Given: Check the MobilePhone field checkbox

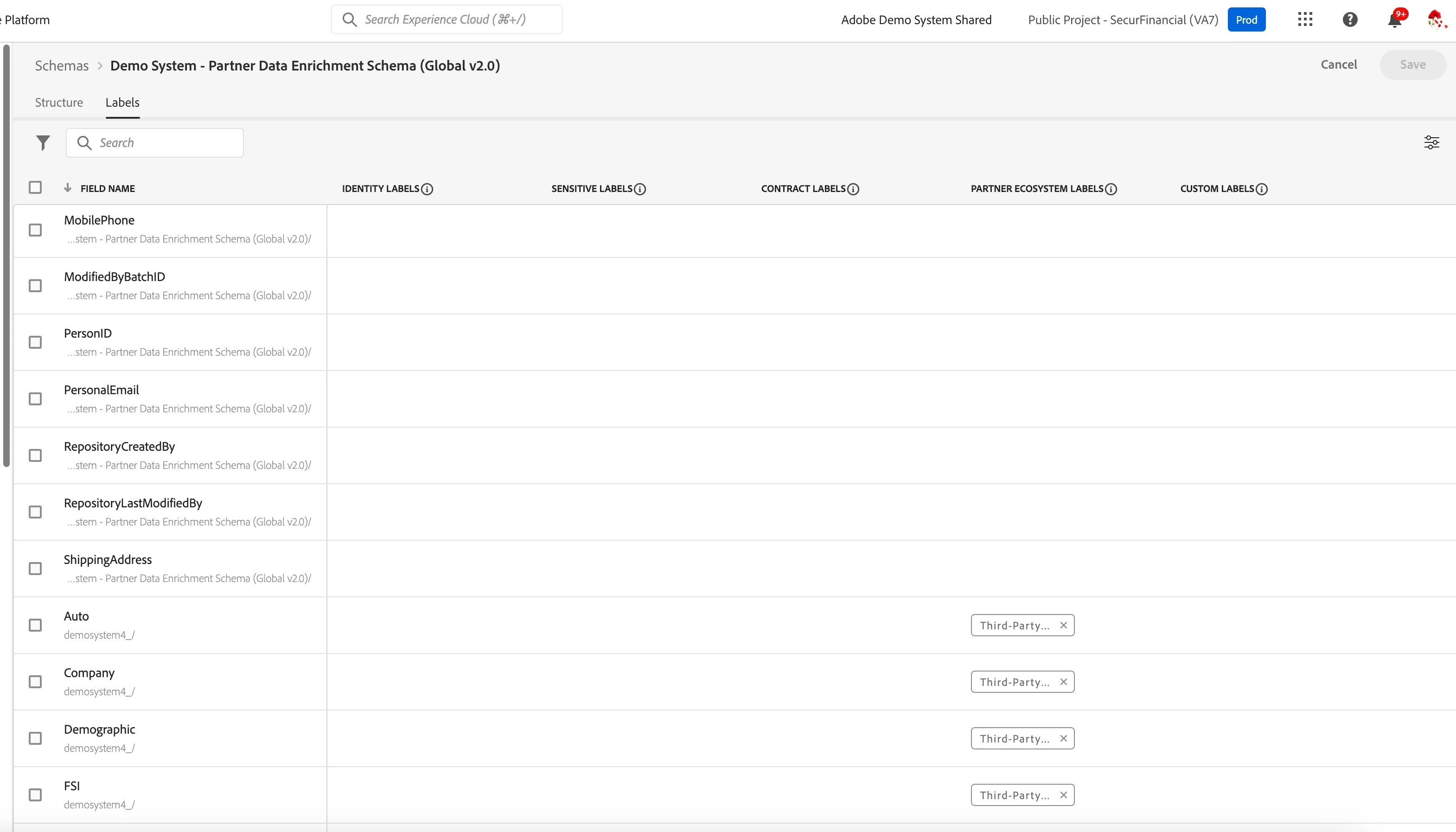Looking at the screenshot, I should click(35, 230).
